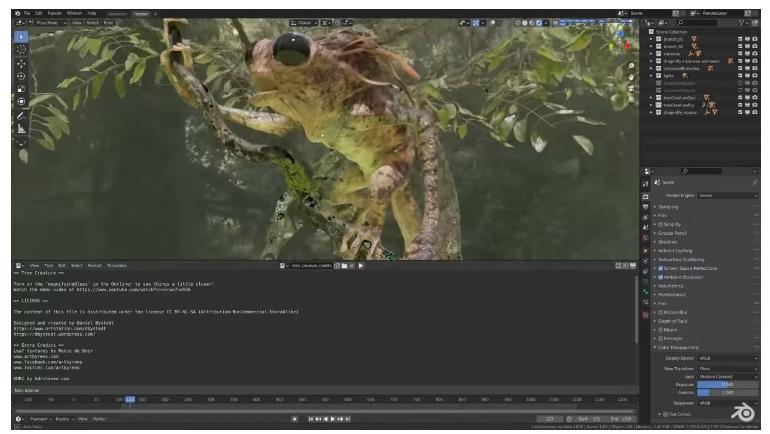Open the Edit menu in the top bar
This screenshot has height=434, width=770.
point(39,13)
